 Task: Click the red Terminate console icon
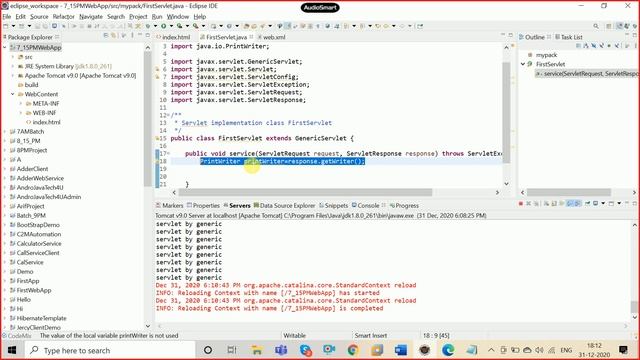(x=521, y=204)
